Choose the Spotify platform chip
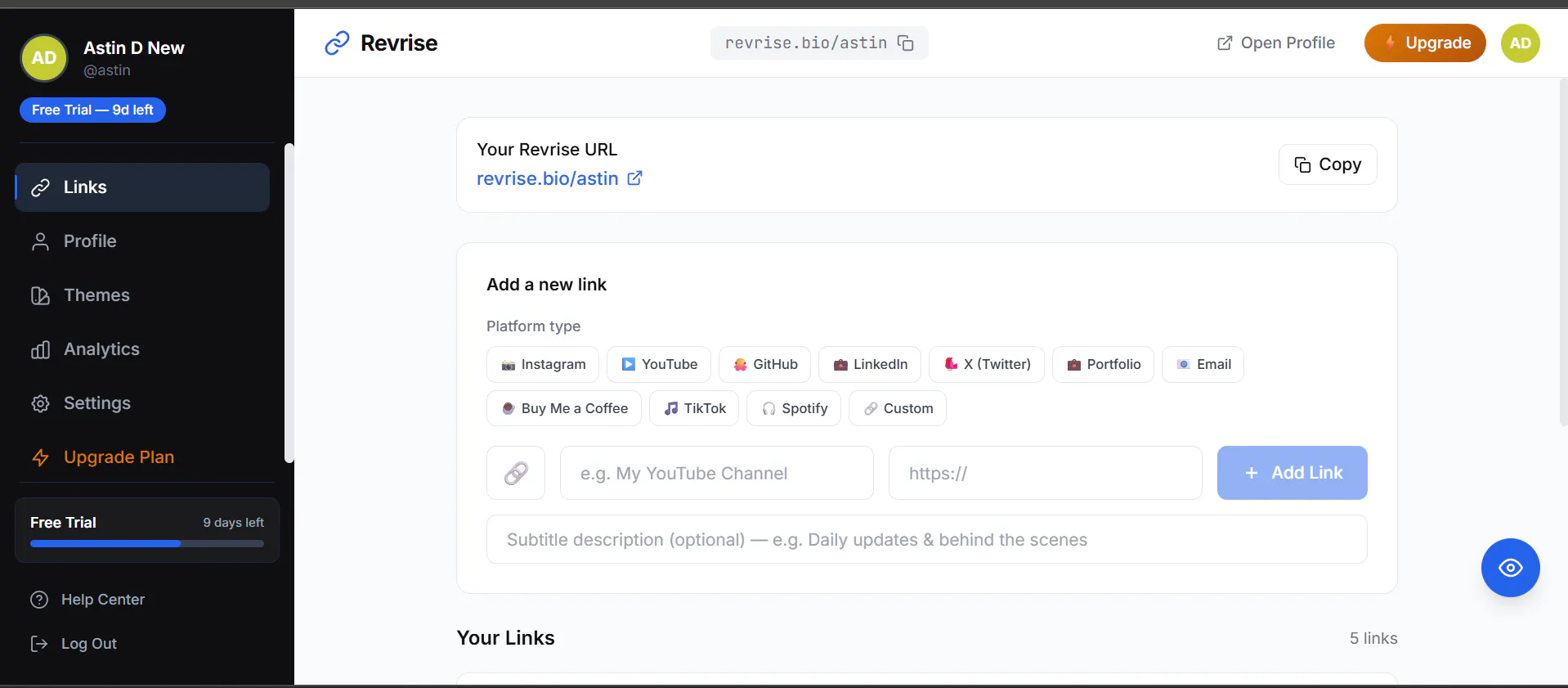This screenshot has width=1568, height=688. pyautogui.click(x=794, y=409)
